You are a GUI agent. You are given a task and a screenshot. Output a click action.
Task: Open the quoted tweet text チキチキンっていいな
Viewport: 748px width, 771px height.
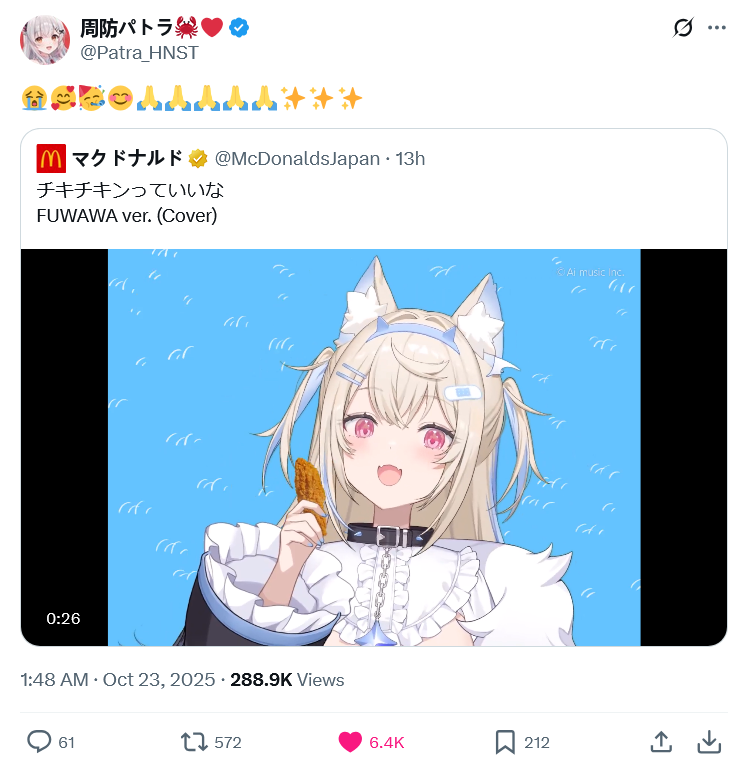point(130,190)
